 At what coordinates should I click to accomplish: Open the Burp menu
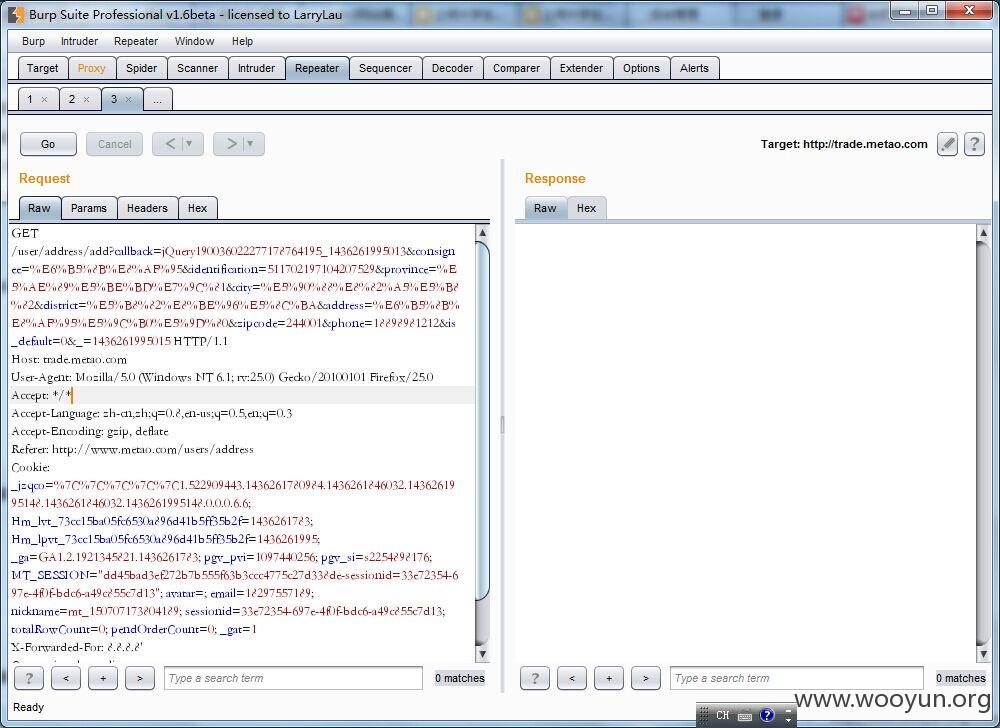(x=33, y=41)
